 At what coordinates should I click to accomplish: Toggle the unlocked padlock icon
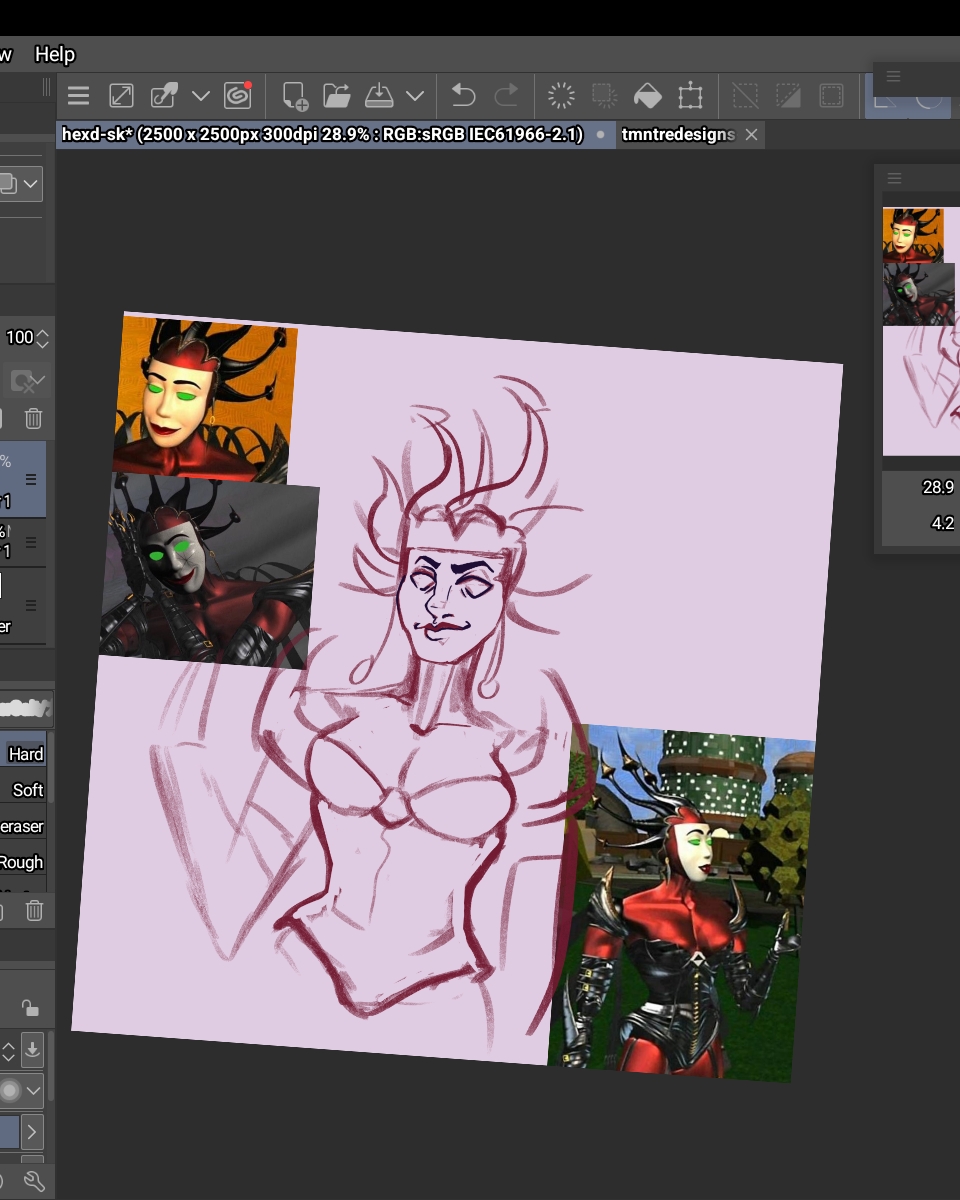(x=30, y=1007)
